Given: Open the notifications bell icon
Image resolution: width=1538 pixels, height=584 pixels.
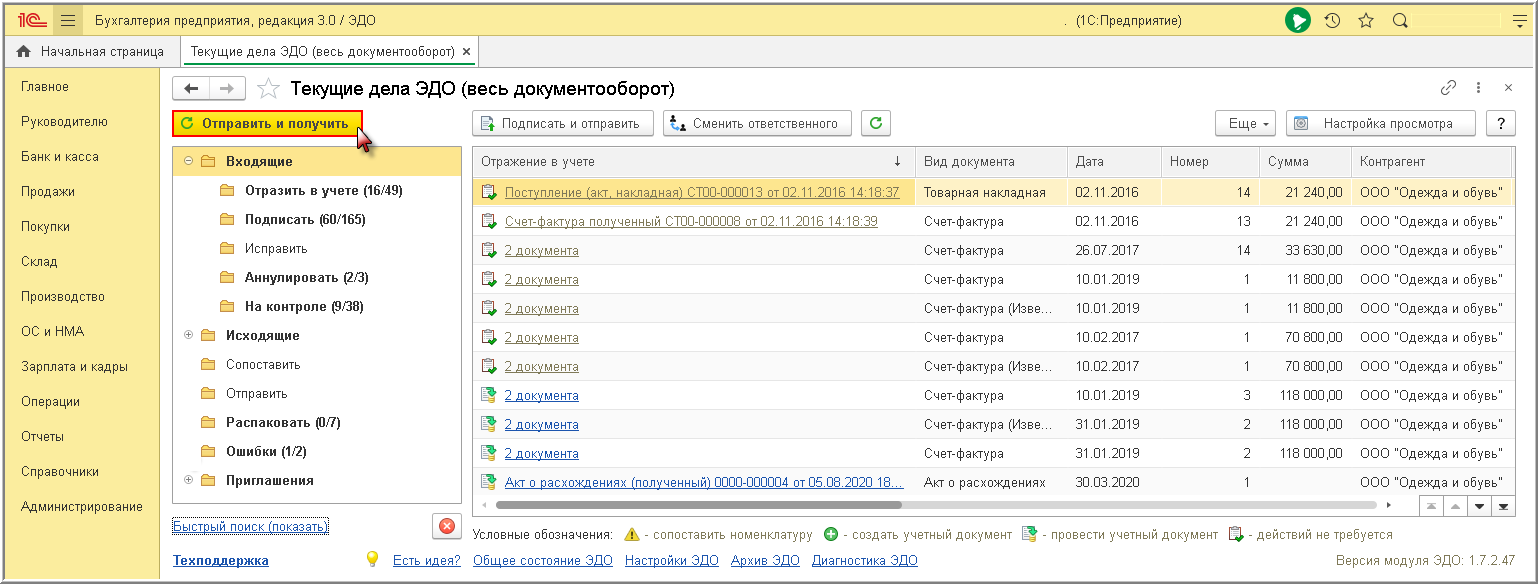Looking at the screenshot, I should 1297,20.
